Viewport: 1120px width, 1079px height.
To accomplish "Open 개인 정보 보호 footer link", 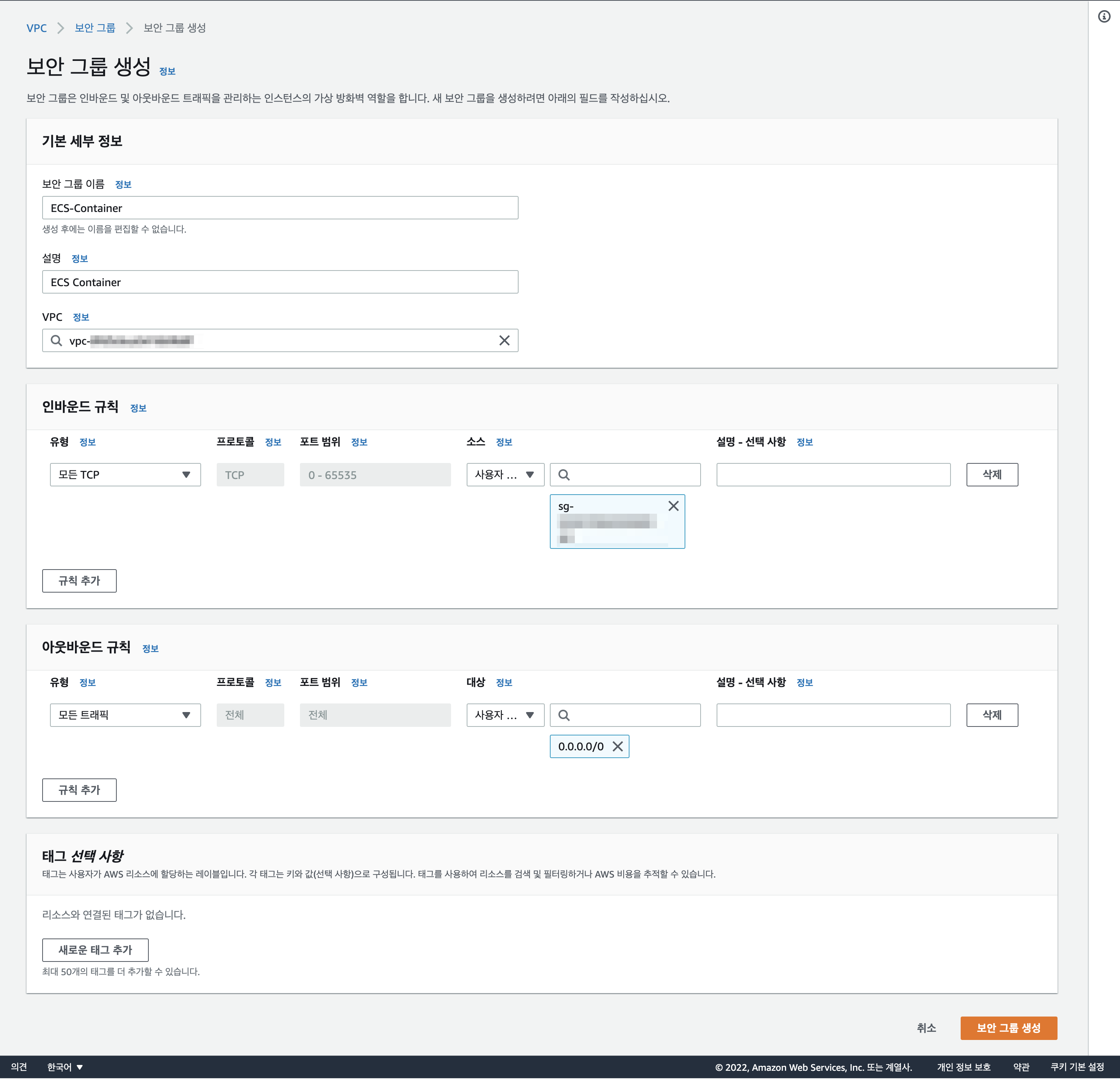I will click(x=963, y=1067).
